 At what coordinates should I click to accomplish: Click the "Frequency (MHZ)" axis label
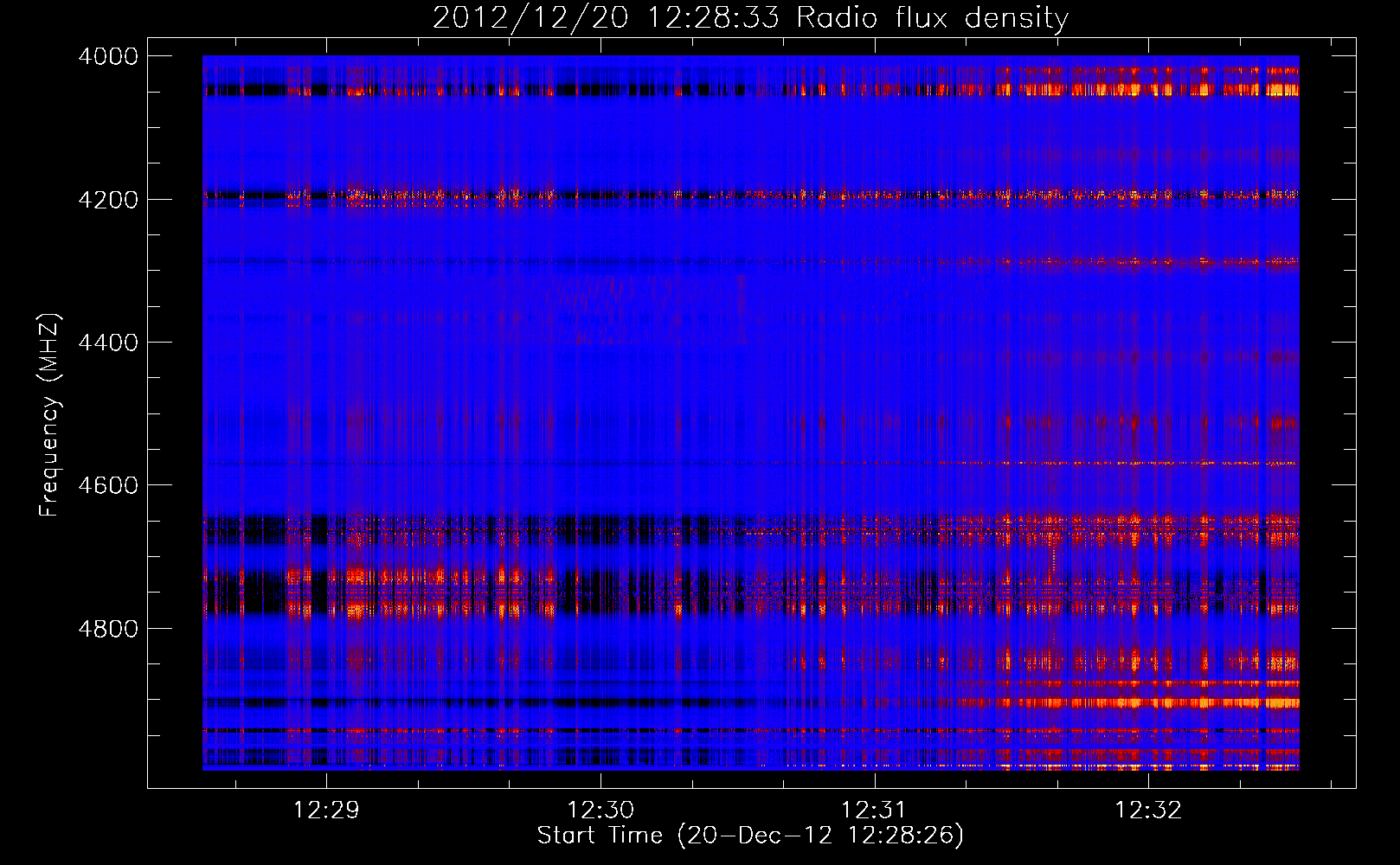click(50, 414)
